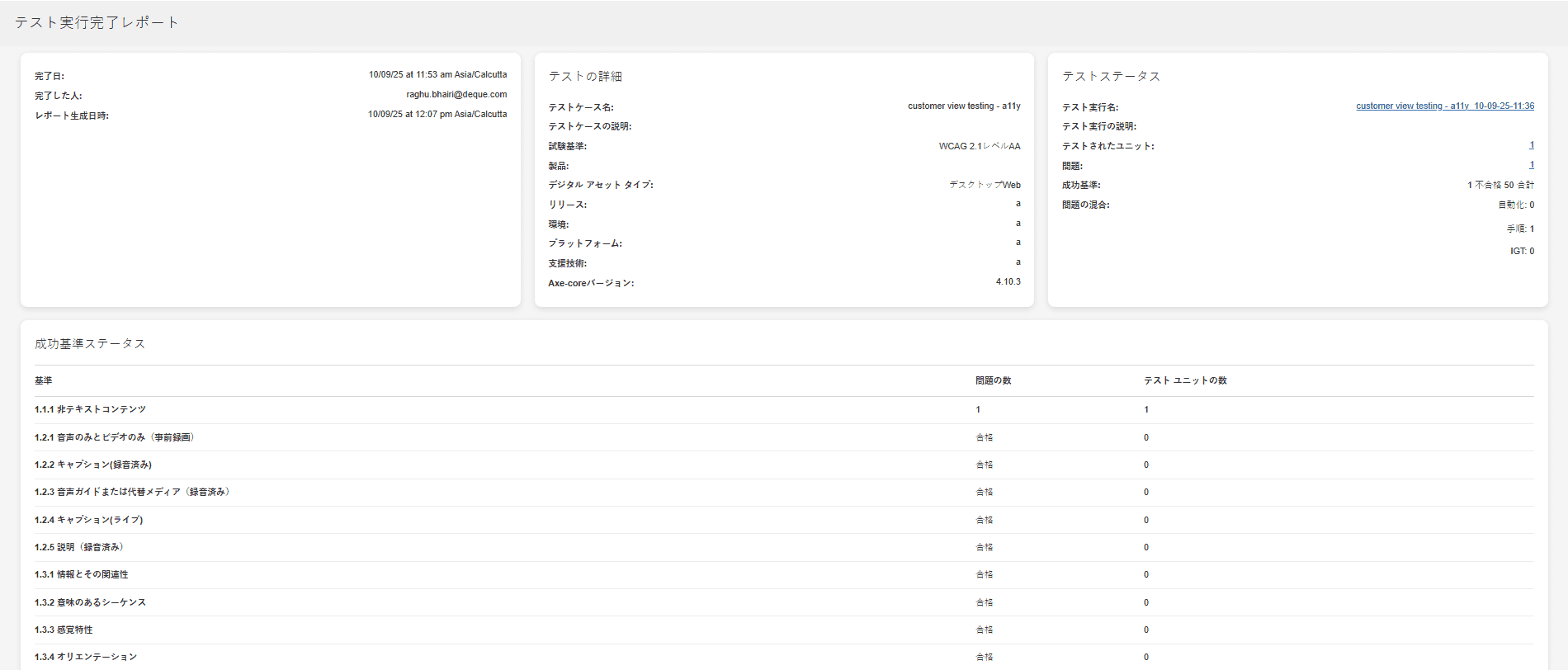Click the raghu.bhairi@deque.com email text
The image size is (1568, 670).
pos(456,95)
